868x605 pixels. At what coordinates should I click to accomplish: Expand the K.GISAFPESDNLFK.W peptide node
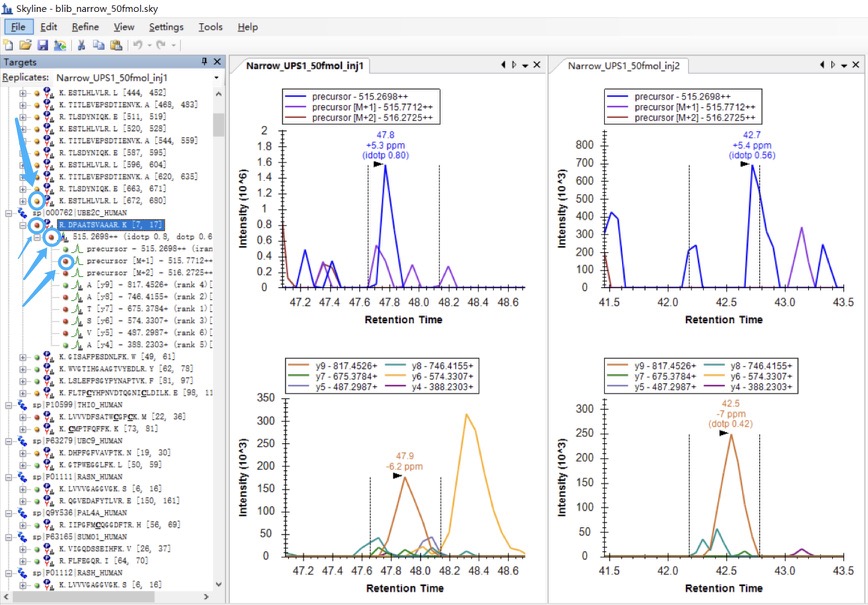coord(23,356)
